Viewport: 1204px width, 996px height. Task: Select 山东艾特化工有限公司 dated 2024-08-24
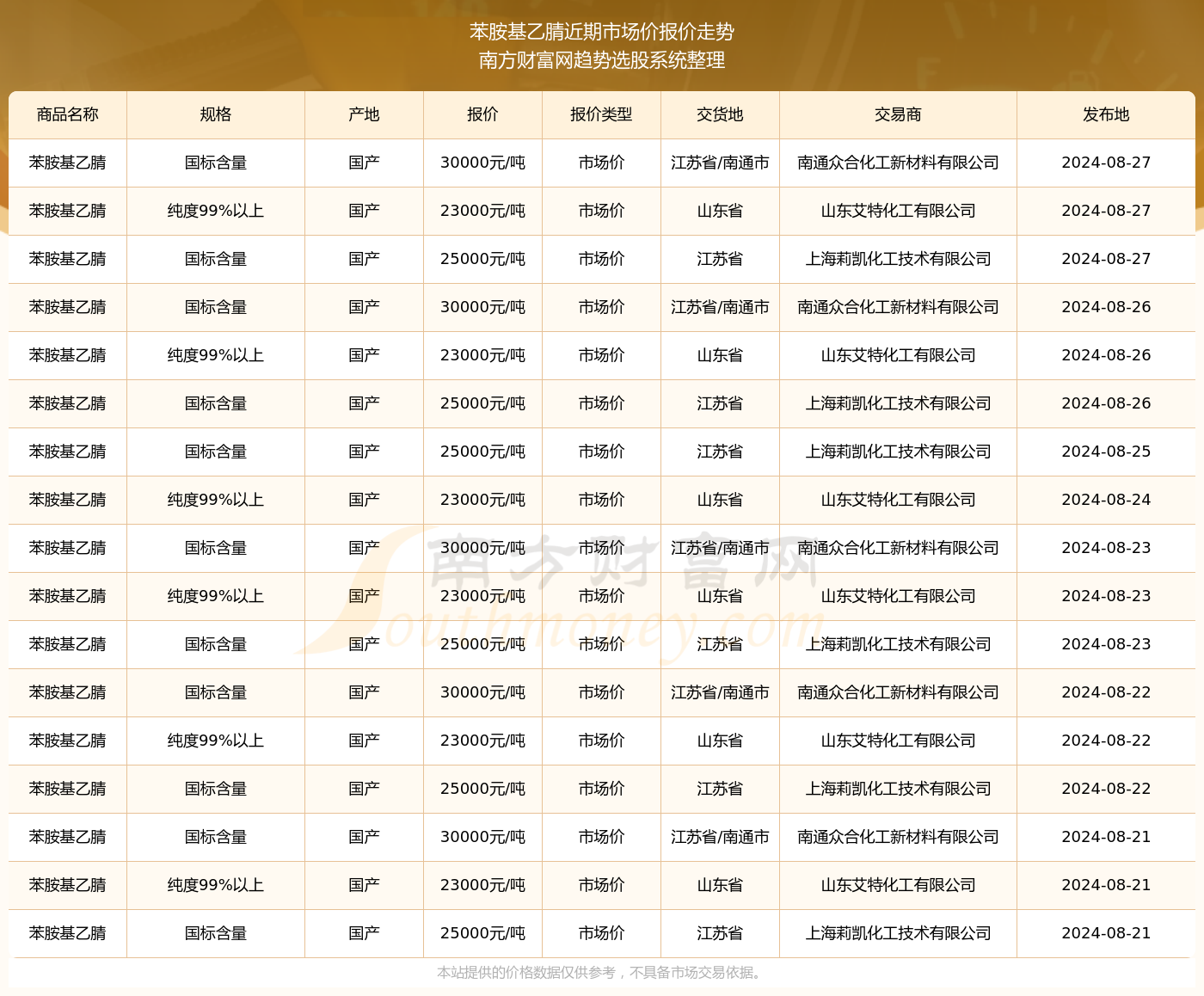tap(898, 500)
